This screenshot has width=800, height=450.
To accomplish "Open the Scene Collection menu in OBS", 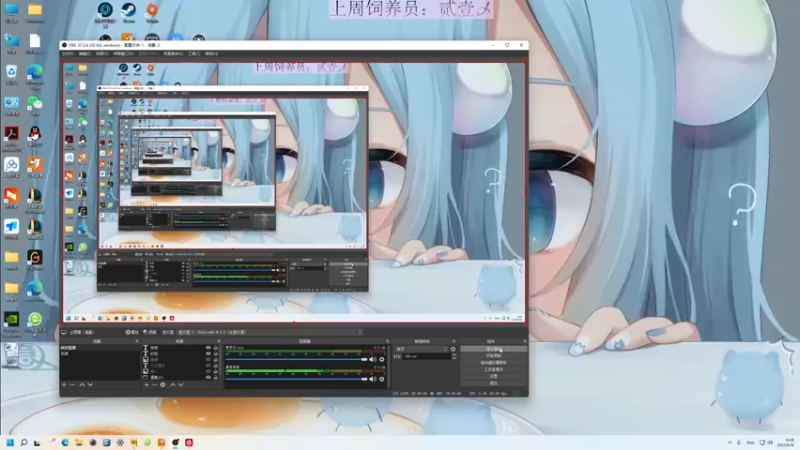I will coord(173,53).
